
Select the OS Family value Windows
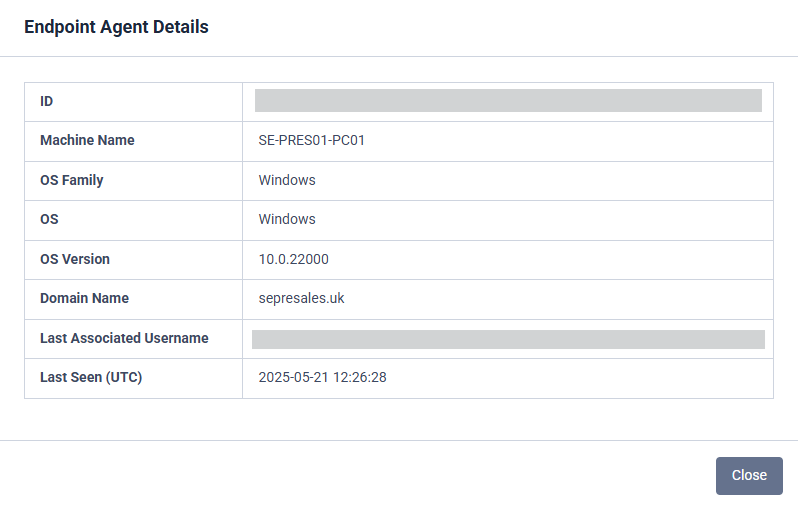coord(287,180)
